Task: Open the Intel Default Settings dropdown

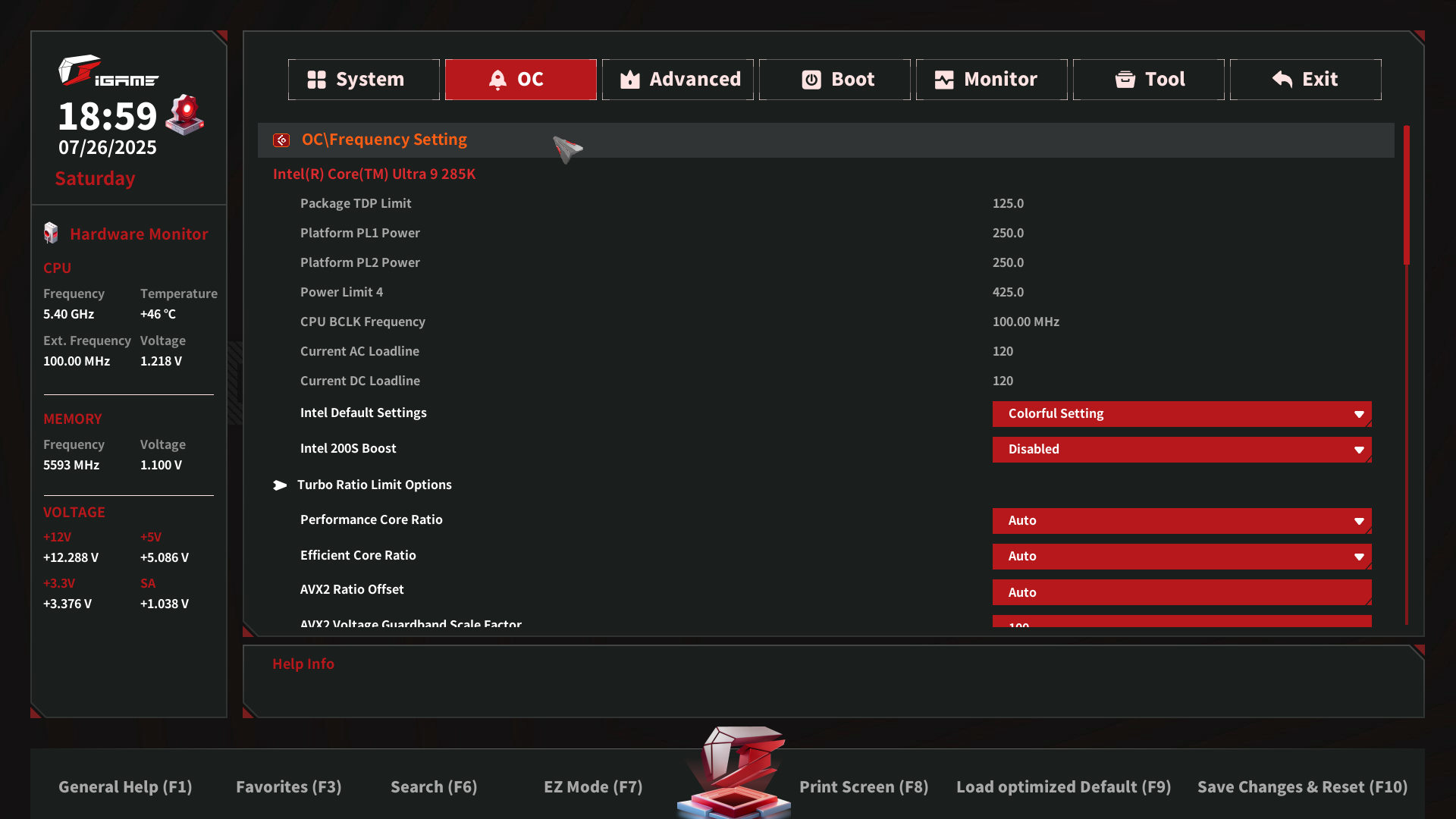Action: [x=1181, y=414]
